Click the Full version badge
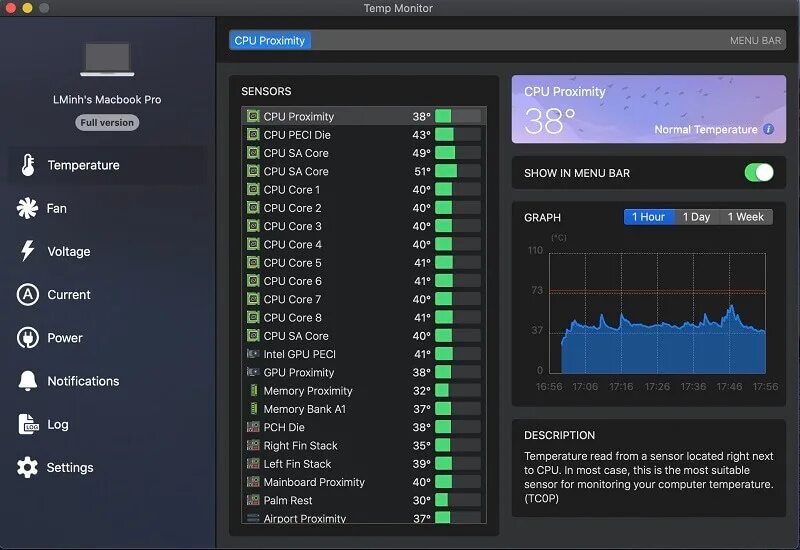Image resolution: width=800 pixels, height=550 pixels. click(107, 122)
